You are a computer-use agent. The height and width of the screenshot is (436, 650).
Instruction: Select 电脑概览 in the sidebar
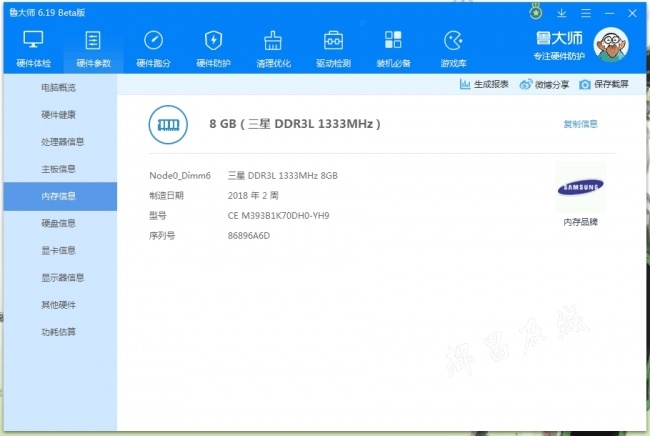58,87
